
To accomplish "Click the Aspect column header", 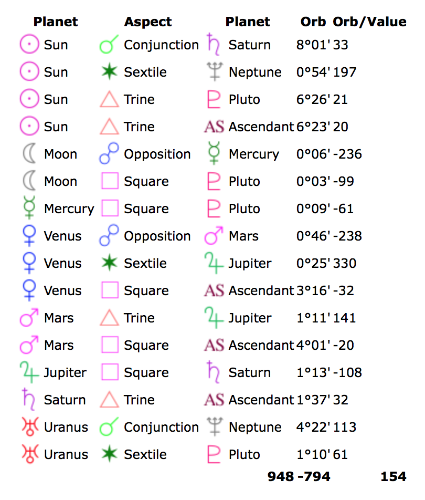I will (x=148, y=22).
